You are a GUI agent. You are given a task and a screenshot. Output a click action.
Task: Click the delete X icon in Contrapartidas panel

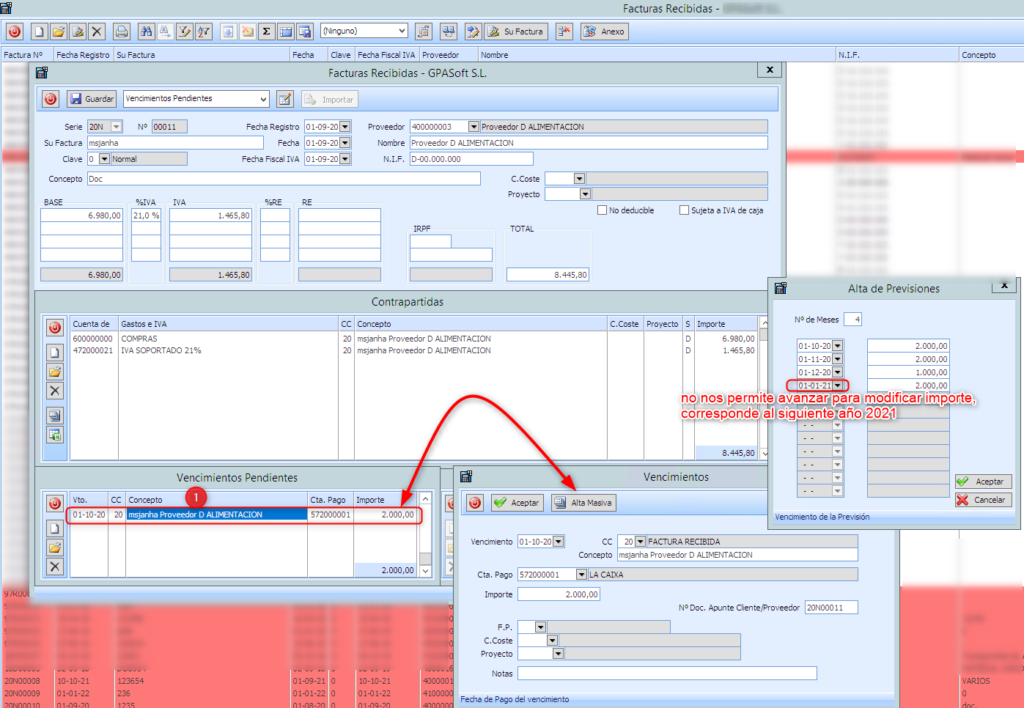(55, 391)
